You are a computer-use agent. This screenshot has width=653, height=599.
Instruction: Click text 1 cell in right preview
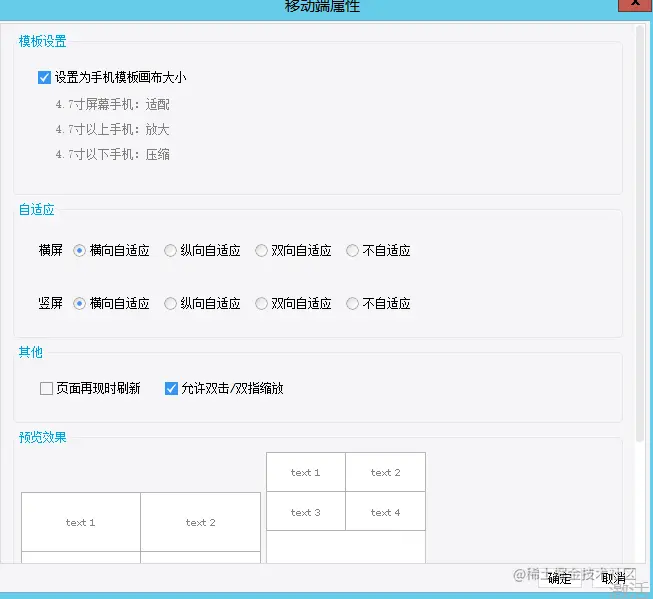pyautogui.click(x=306, y=472)
